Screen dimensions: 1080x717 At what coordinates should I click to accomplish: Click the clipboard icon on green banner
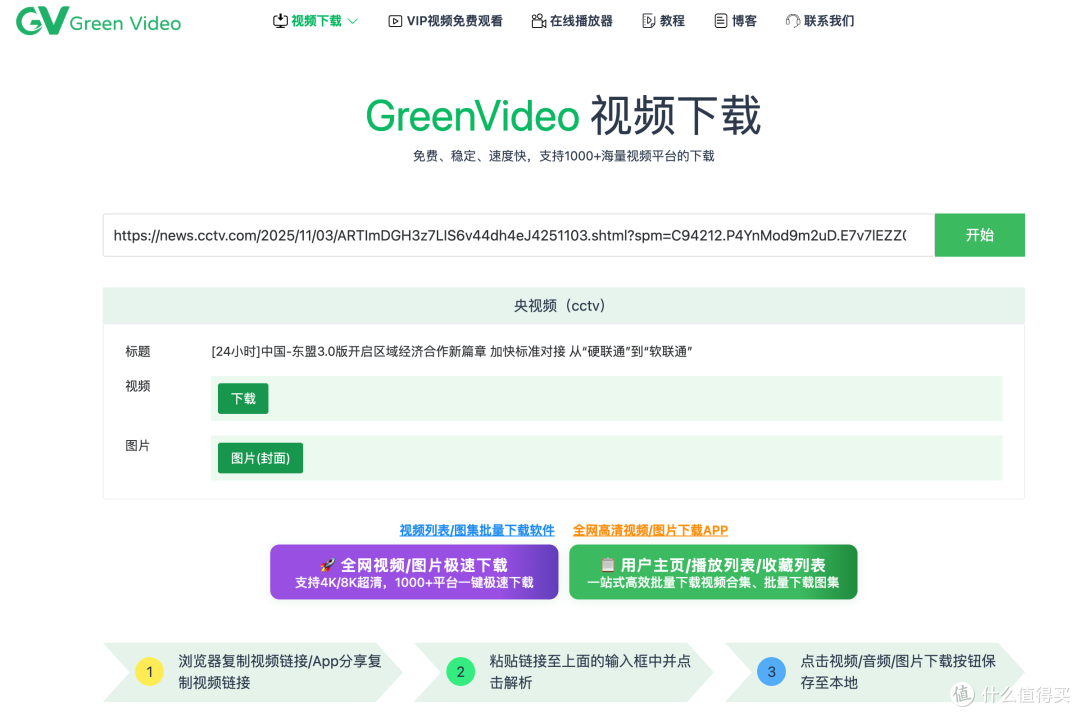coord(608,565)
